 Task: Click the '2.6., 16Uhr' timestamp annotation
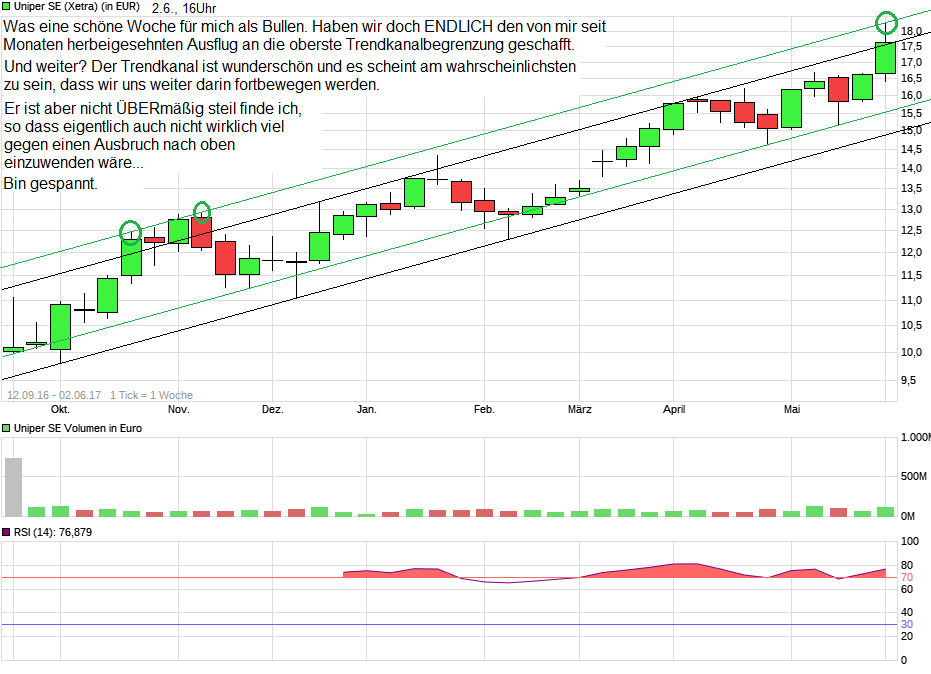coord(184,8)
